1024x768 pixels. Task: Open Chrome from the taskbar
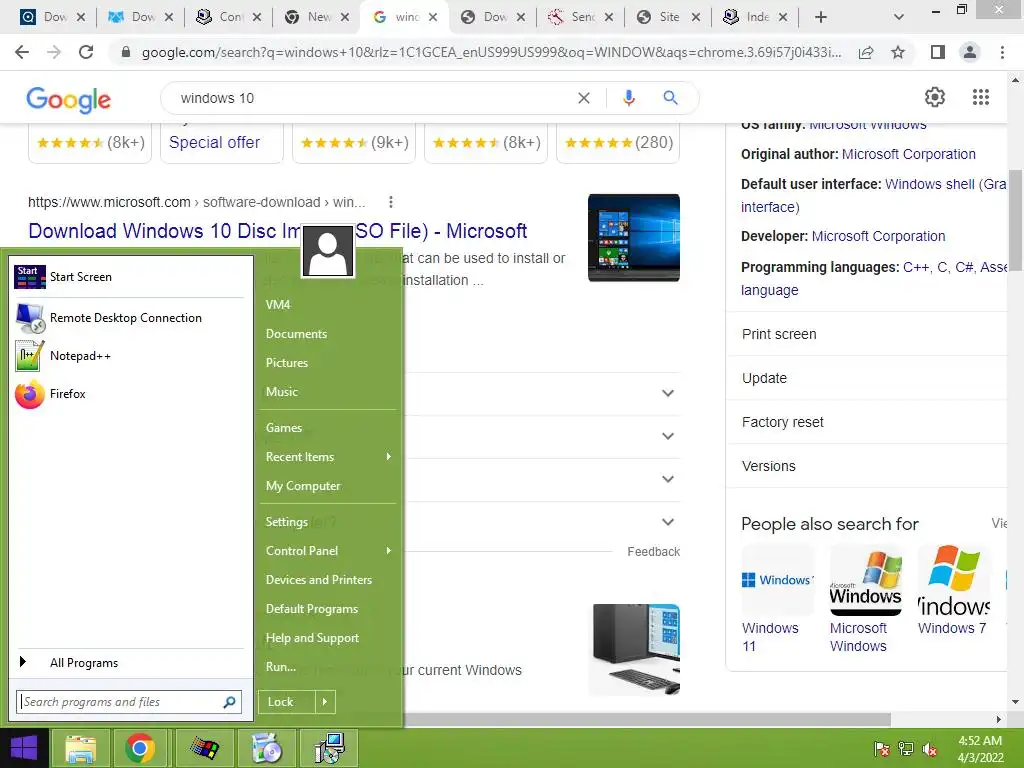pos(140,748)
